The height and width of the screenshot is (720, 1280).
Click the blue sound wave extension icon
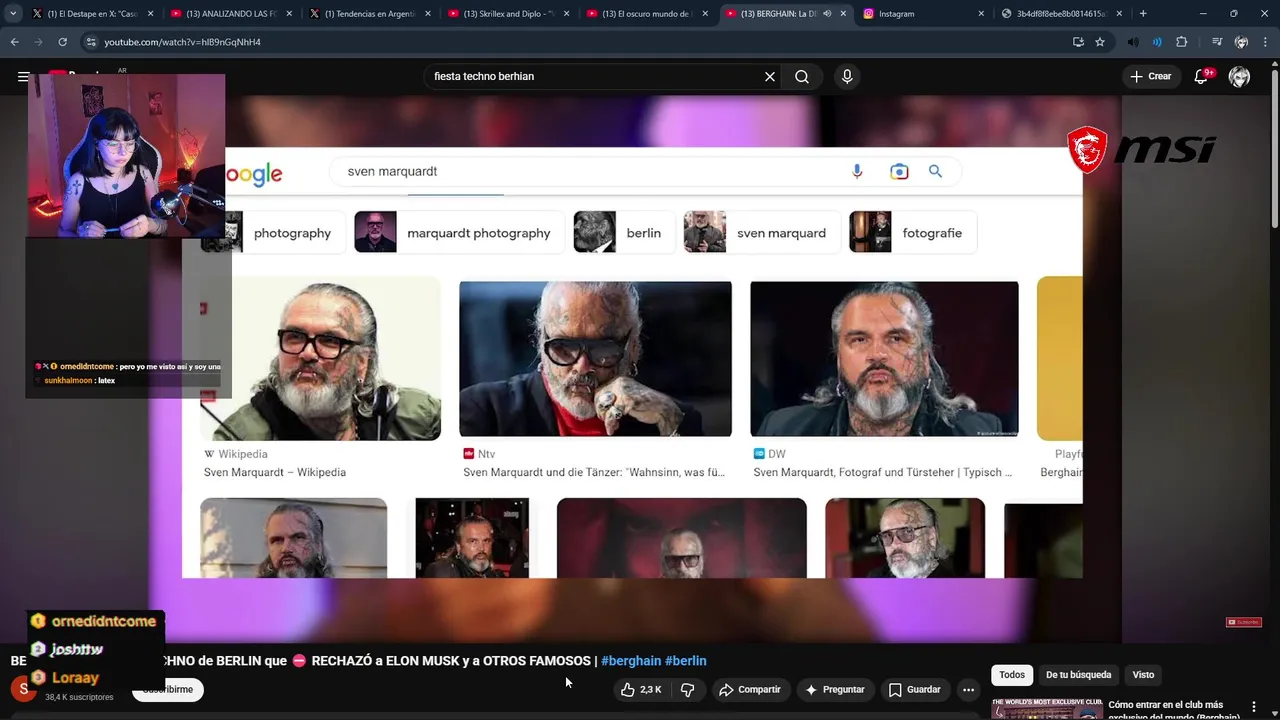1157,42
